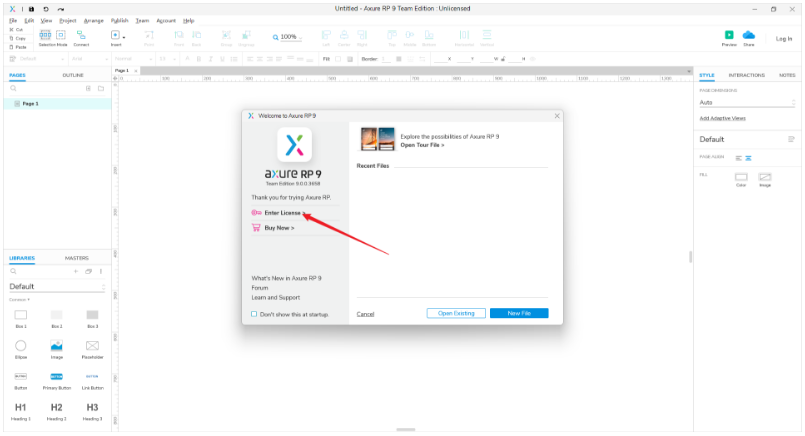Image resolution: width=805 pixels, height=436 pixels.
Task: Click the redo icon in title bar
Action: 61,9
